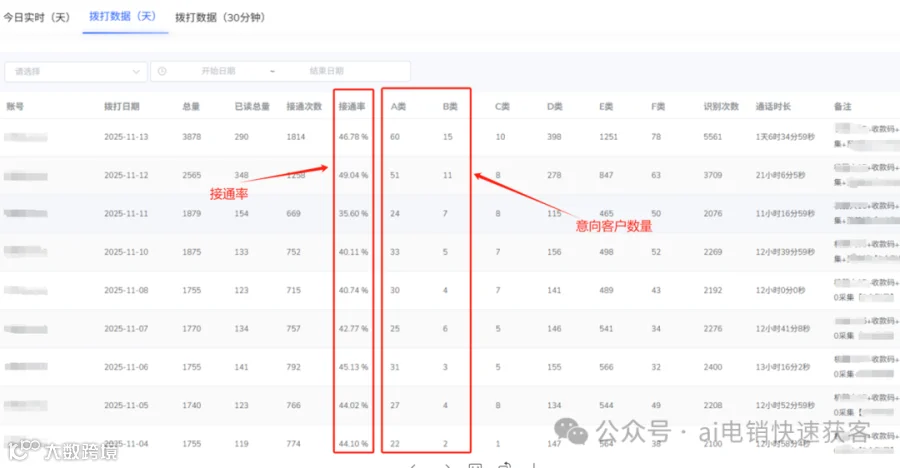The image size is (900, 468).
Task: Click 识别次数 value 3709
Action: tap(712, 175)
